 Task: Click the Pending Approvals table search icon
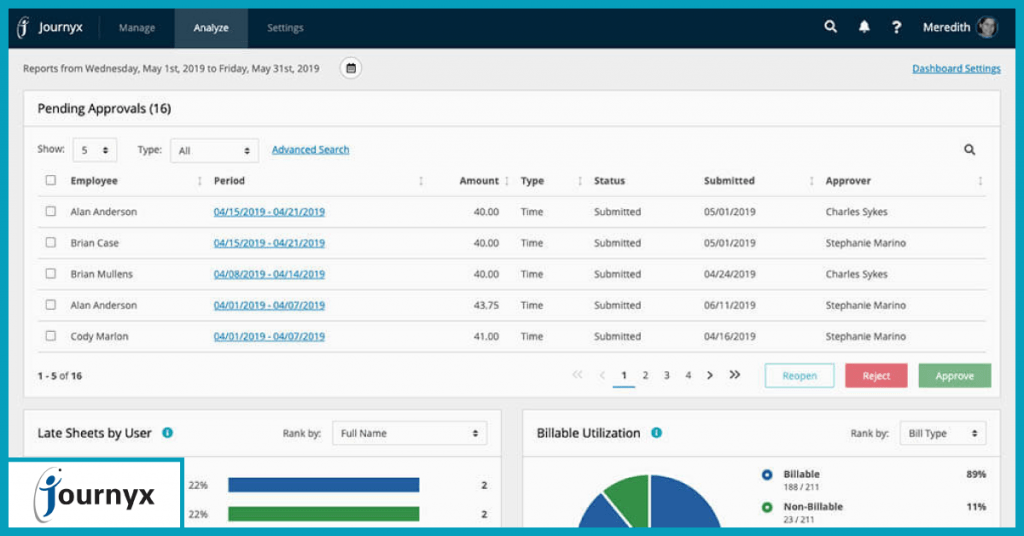point(970,150)
